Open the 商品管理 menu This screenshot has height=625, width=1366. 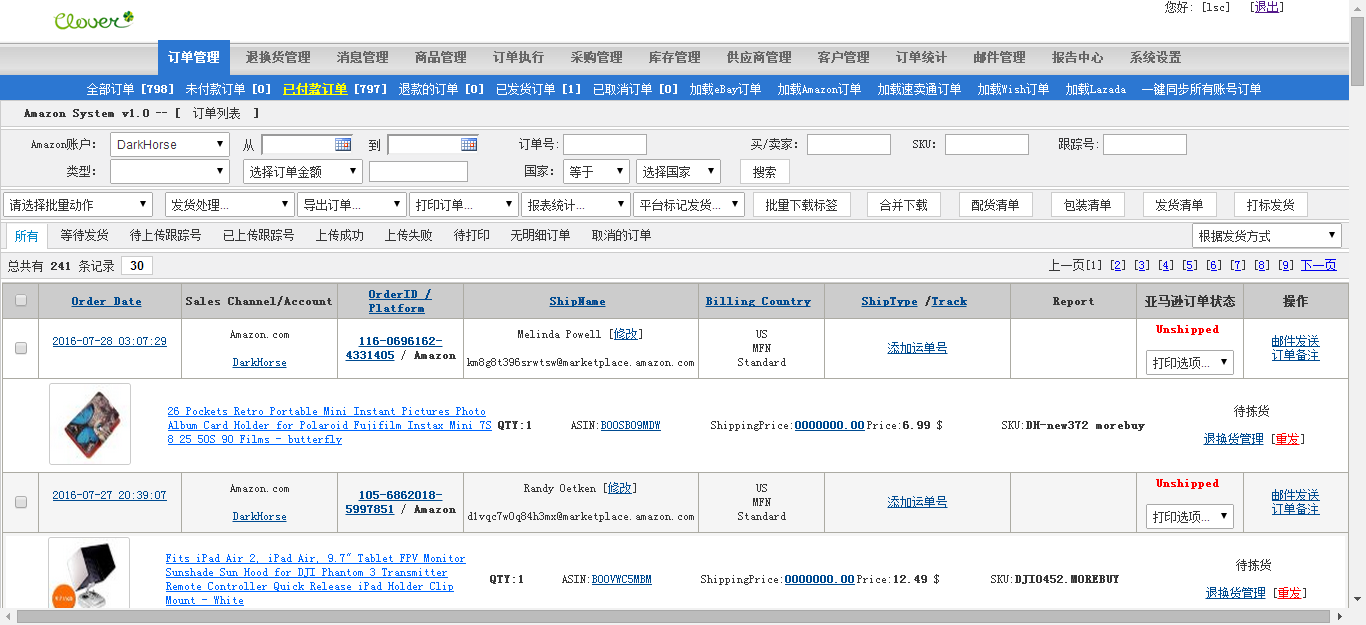point(440,58)
